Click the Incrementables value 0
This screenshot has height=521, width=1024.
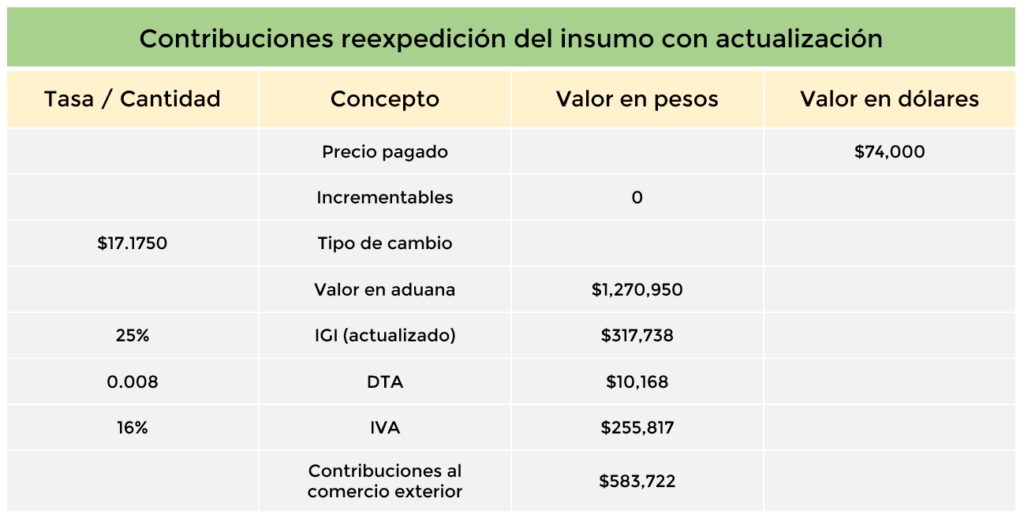tap(637, 197)
